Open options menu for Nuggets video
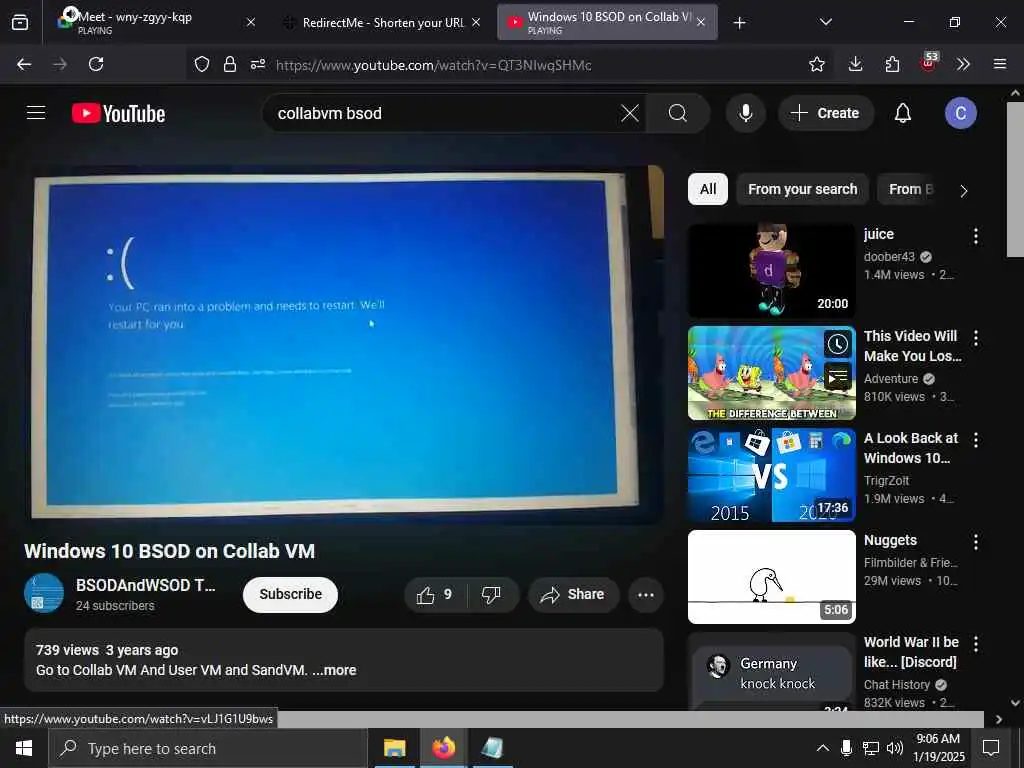 pyautogui.click(x=976, y=541)
